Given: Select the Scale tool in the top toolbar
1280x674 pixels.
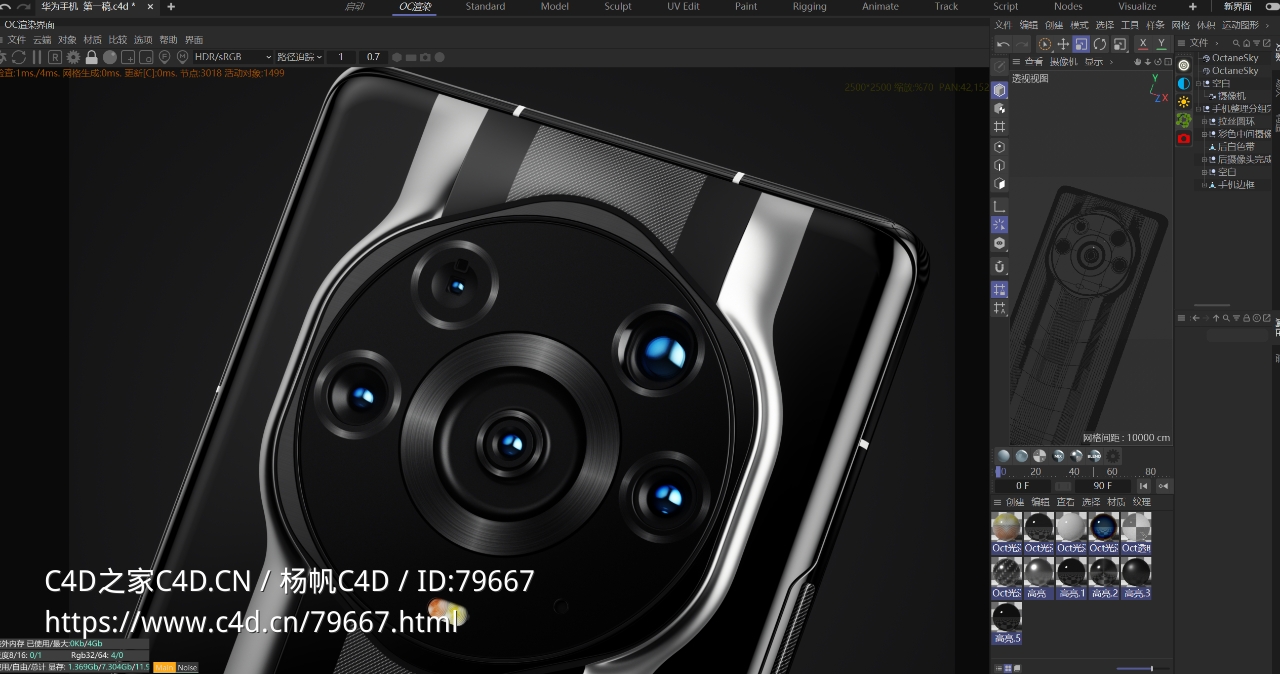Looking at the screenshot, I should (1081, 44).
